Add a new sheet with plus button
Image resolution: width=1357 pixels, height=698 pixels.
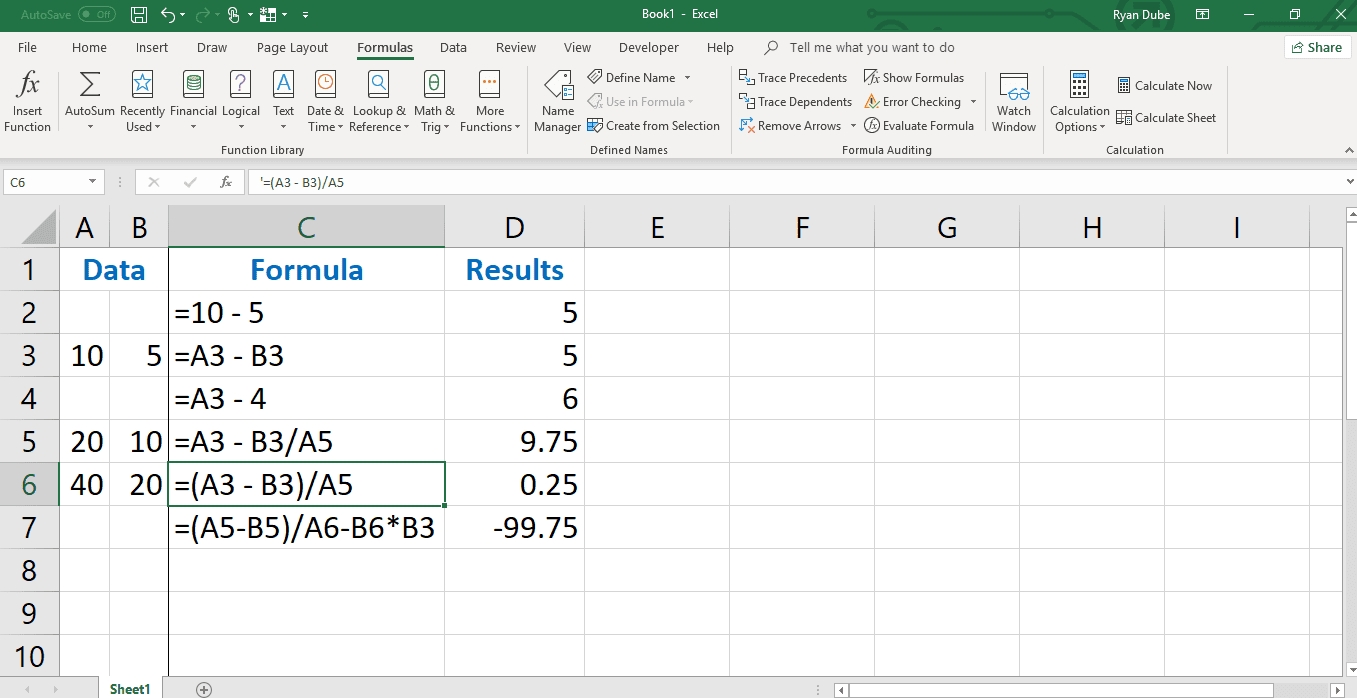click(x=204, y=689)
